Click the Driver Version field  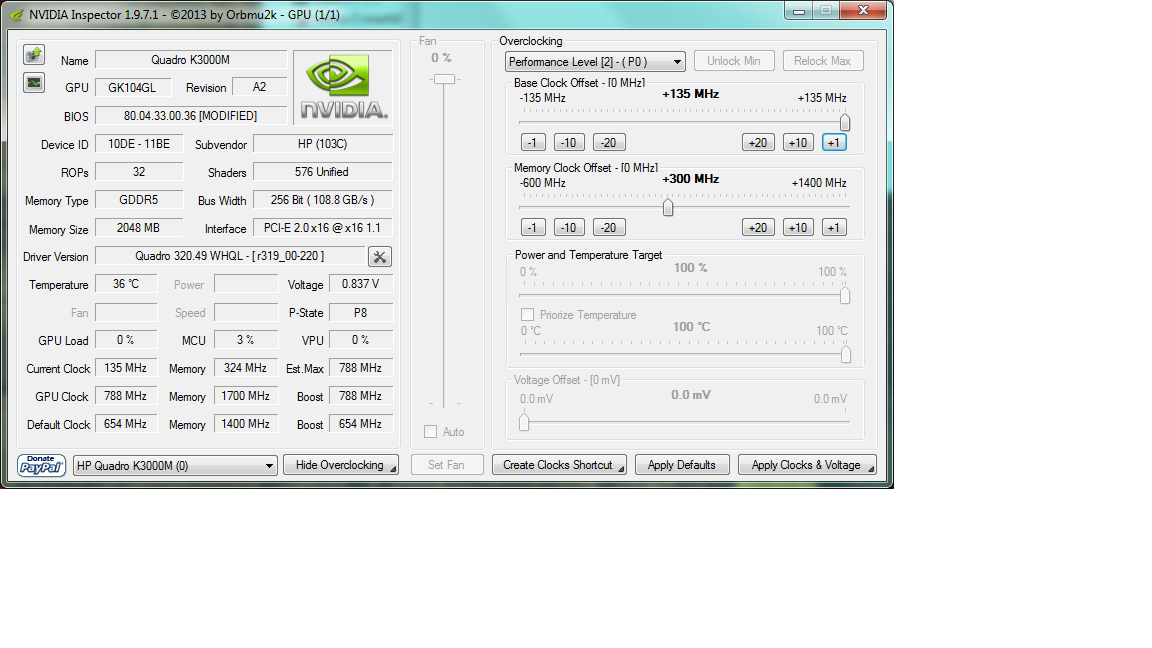coord(230,256)
